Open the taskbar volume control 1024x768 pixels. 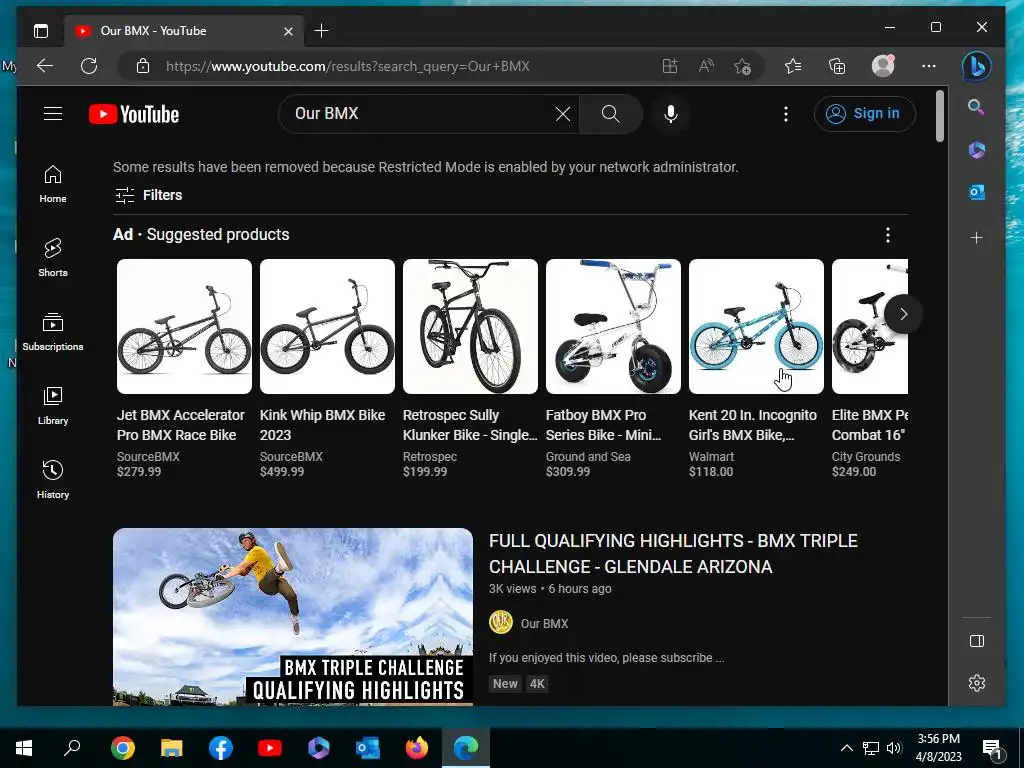pyautogui.click(x=894, y=748)
